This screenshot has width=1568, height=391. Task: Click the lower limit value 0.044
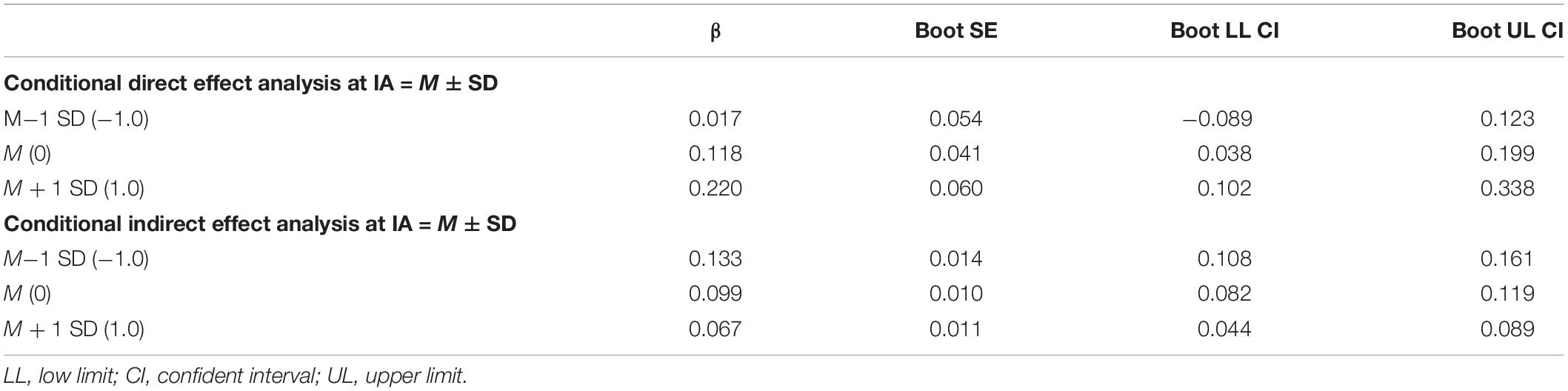click(1224, 328)
